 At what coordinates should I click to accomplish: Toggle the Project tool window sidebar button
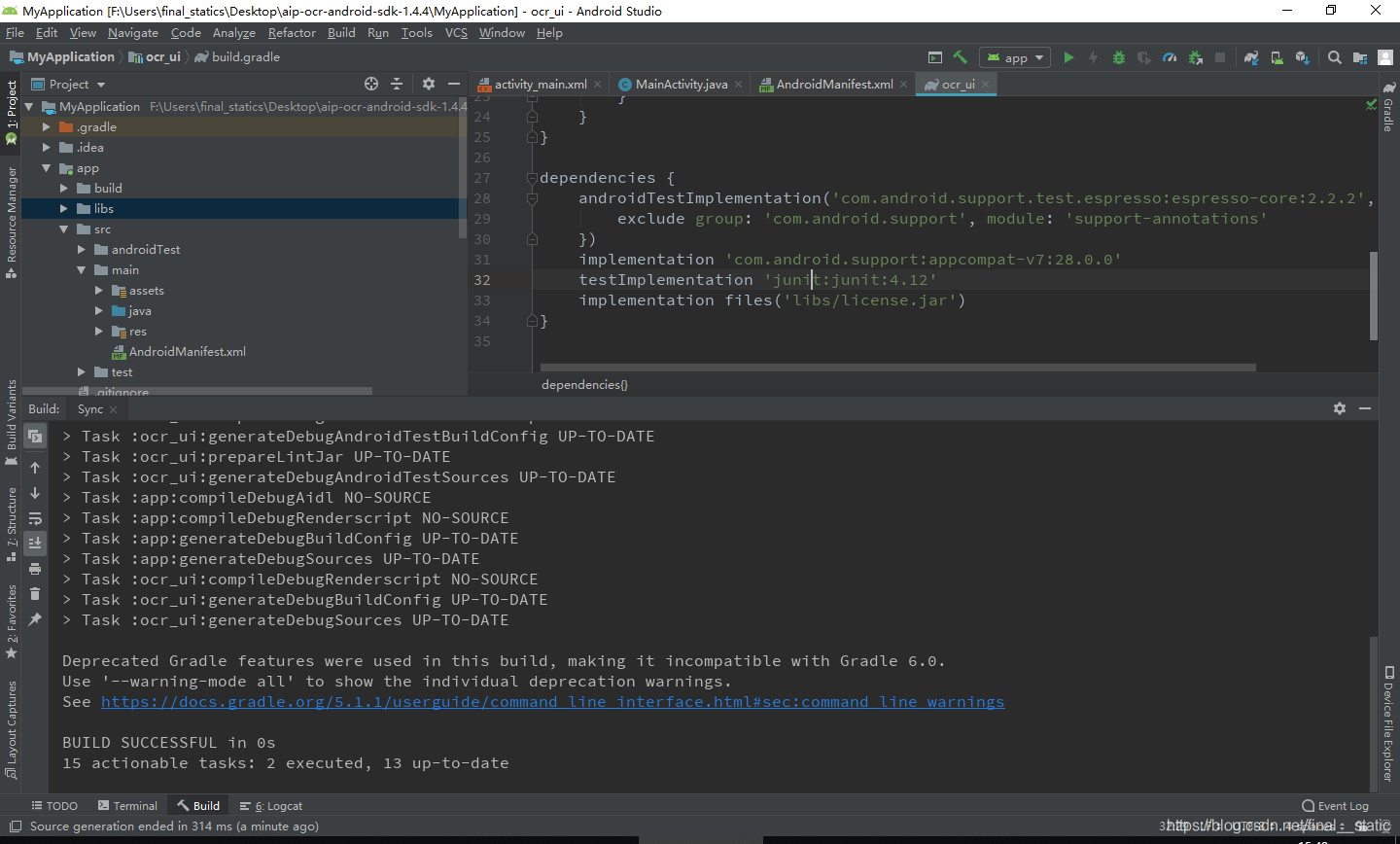[12, 112]
